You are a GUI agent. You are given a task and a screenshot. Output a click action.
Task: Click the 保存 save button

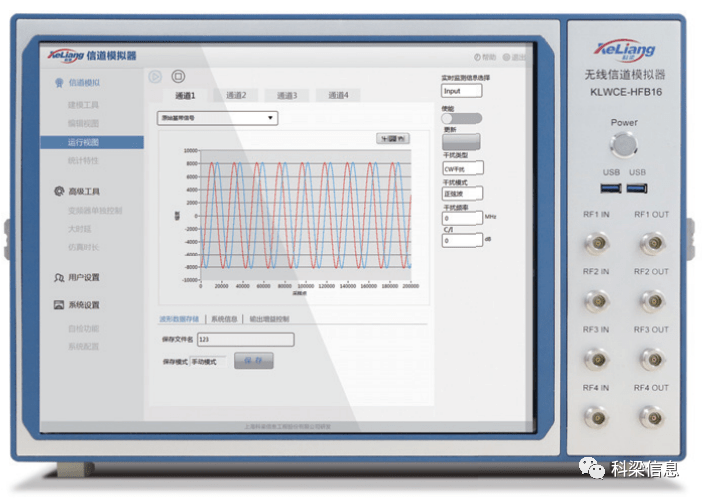[x=254, y=361]
